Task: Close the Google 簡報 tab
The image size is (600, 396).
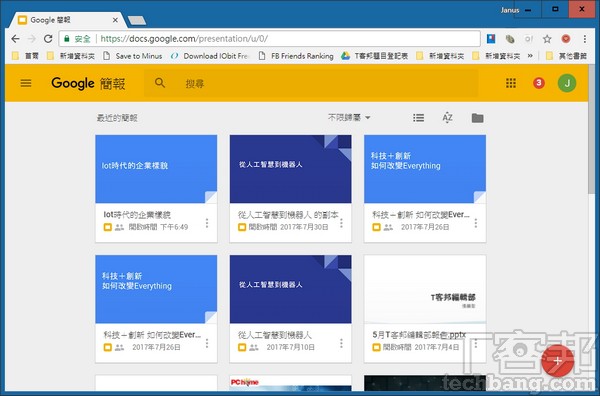Action: pos(115,20)
